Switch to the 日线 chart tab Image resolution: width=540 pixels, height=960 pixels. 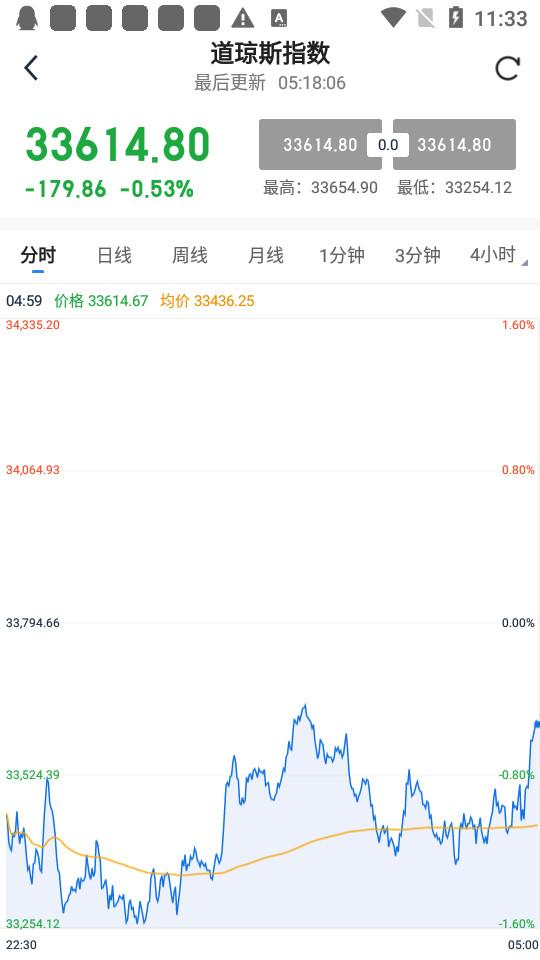pos(114,255)
